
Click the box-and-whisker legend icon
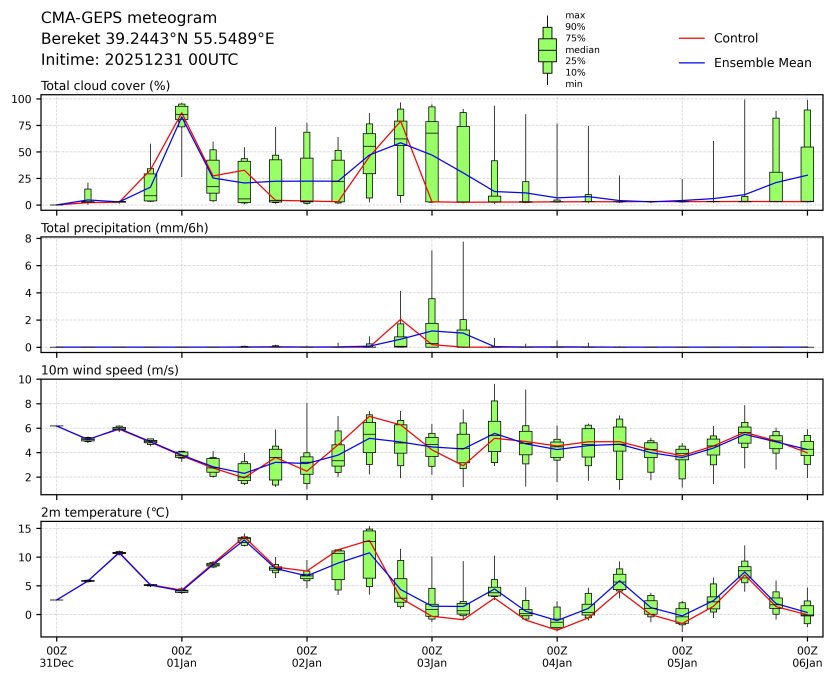click(x=547, y=50)
